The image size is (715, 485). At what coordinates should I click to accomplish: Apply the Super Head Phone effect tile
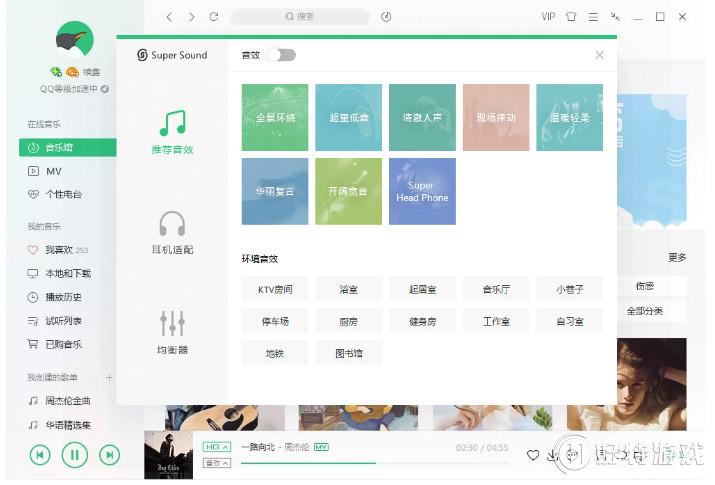422,191
